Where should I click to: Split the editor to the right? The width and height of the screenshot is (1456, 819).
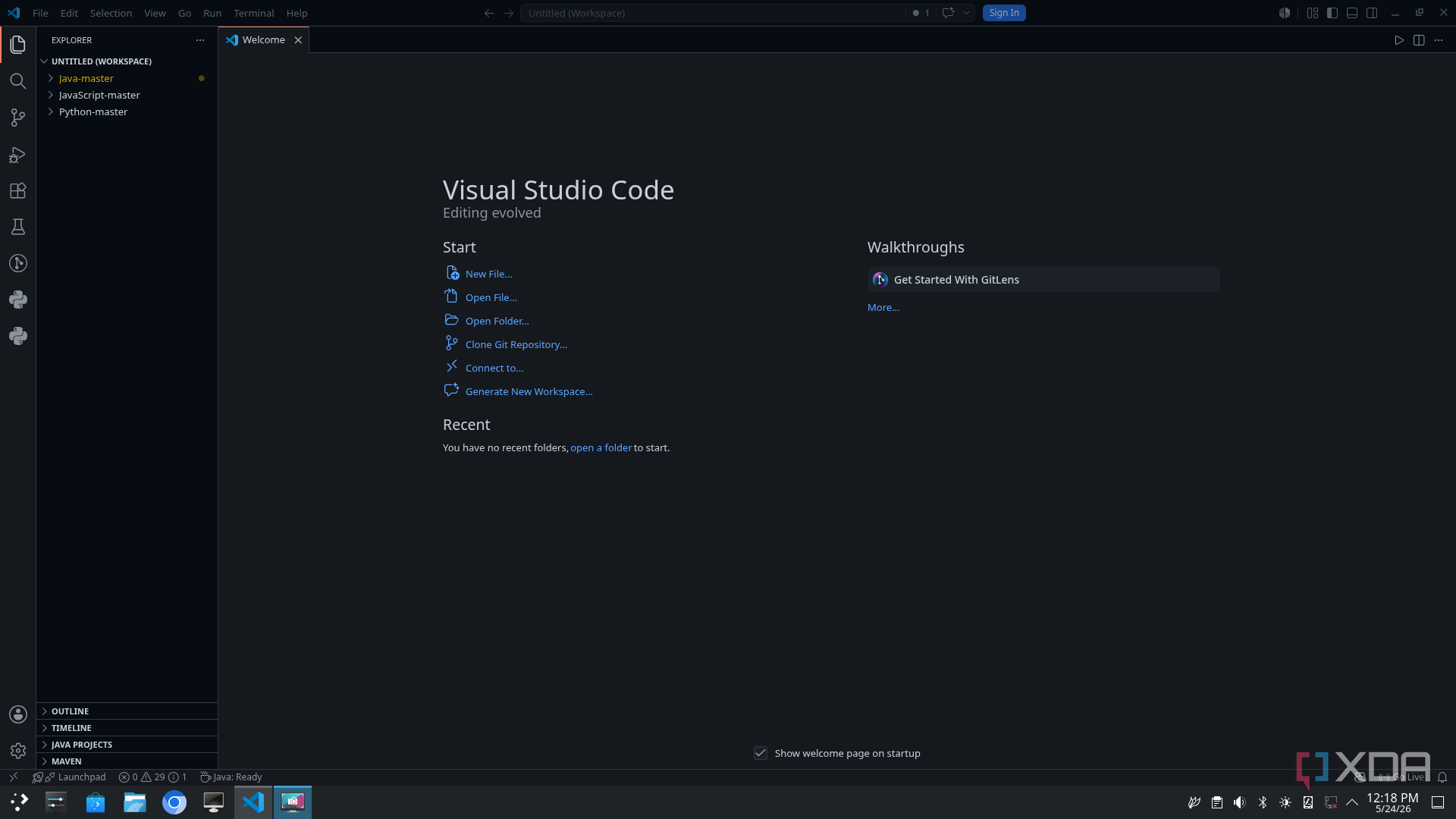[x=1419, y=40]
